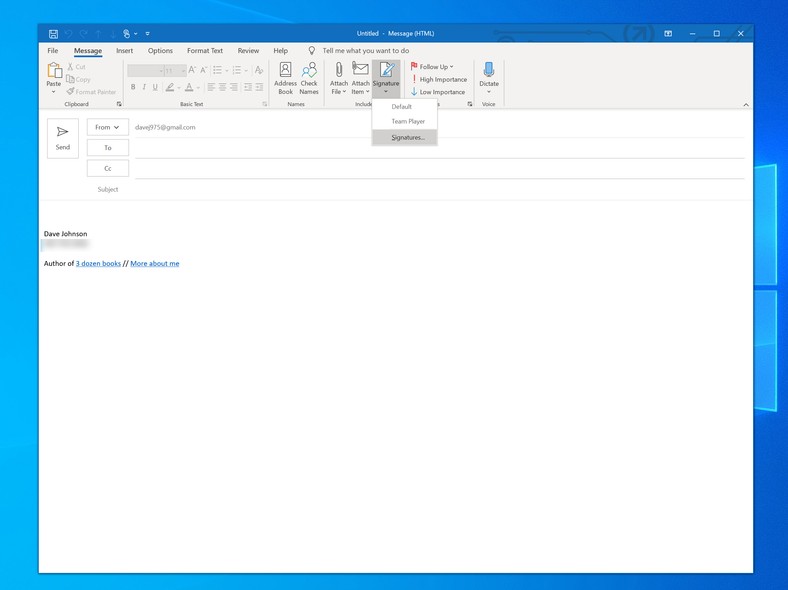Toggle bold formatting
The width and height of the screenshot is (788, 590).
pos(133,87)
